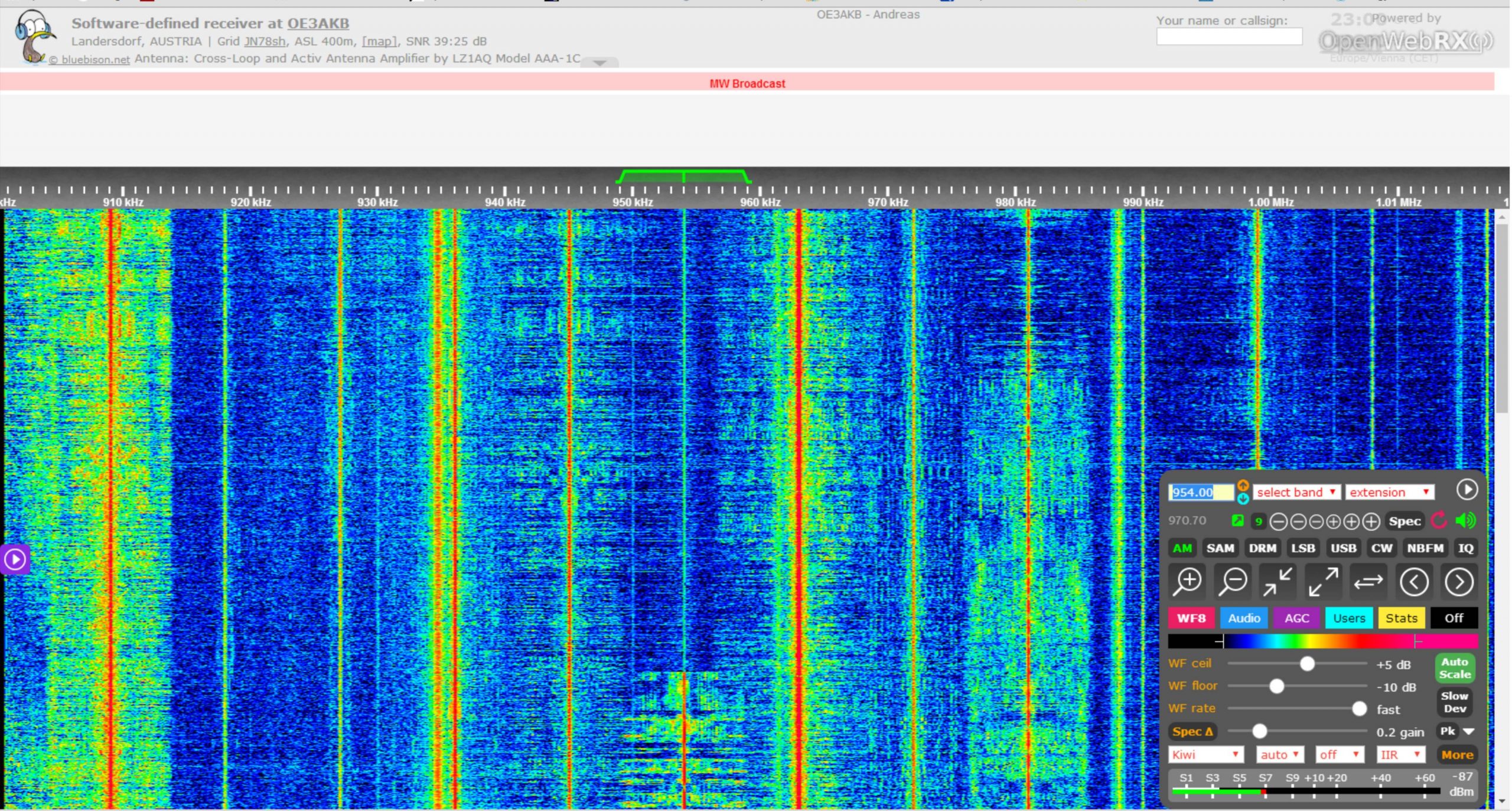The height and width of the screenshot is (811, 1512).
Task: Click the zoom in magnifier icon
Action: click(x=1187, y=582)
